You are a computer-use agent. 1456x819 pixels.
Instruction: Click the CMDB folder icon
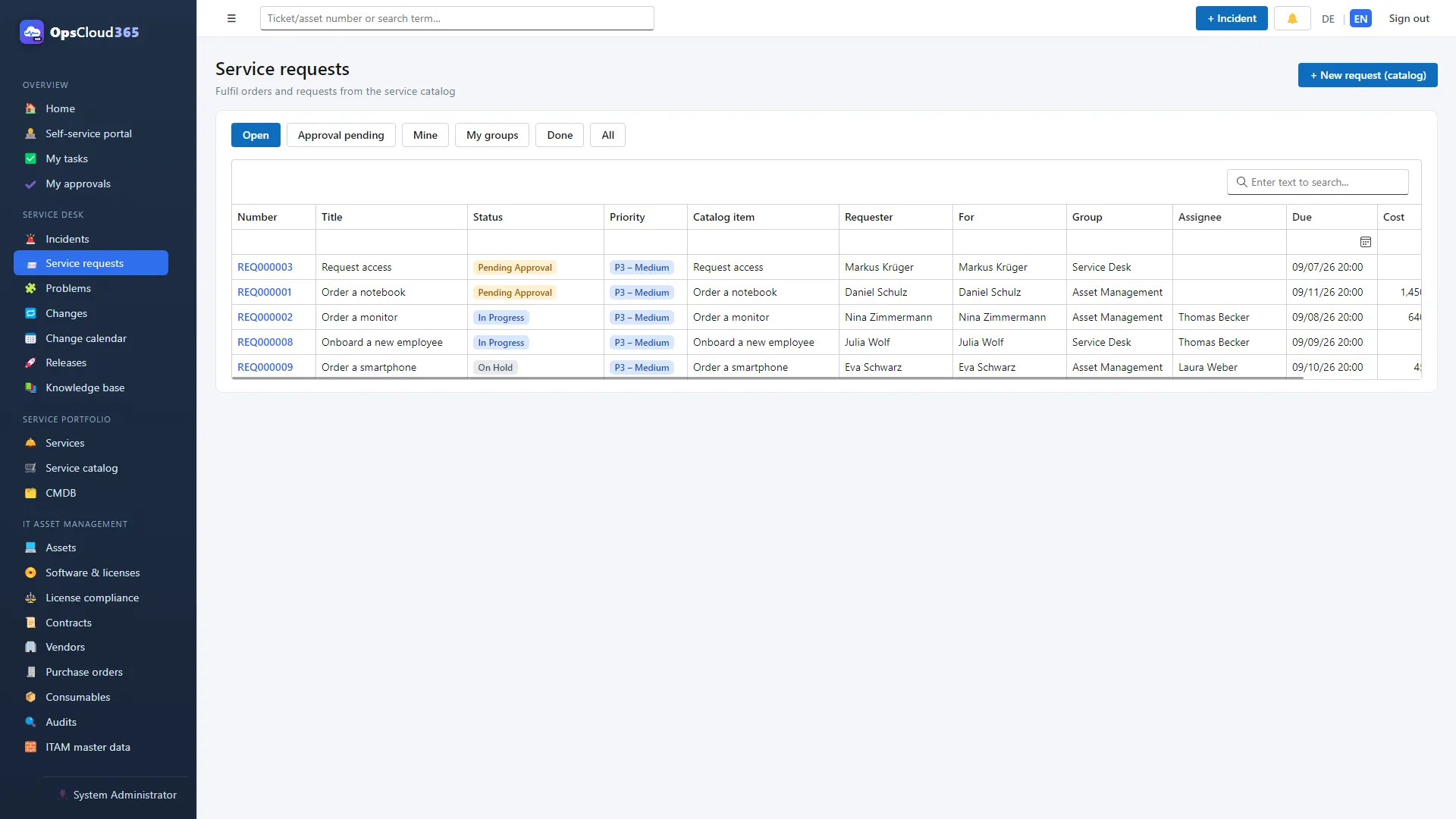click(30, 493)
